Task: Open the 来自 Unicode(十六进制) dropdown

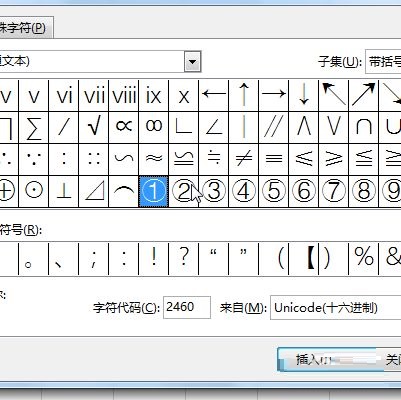Action: [x=336, y=308]
